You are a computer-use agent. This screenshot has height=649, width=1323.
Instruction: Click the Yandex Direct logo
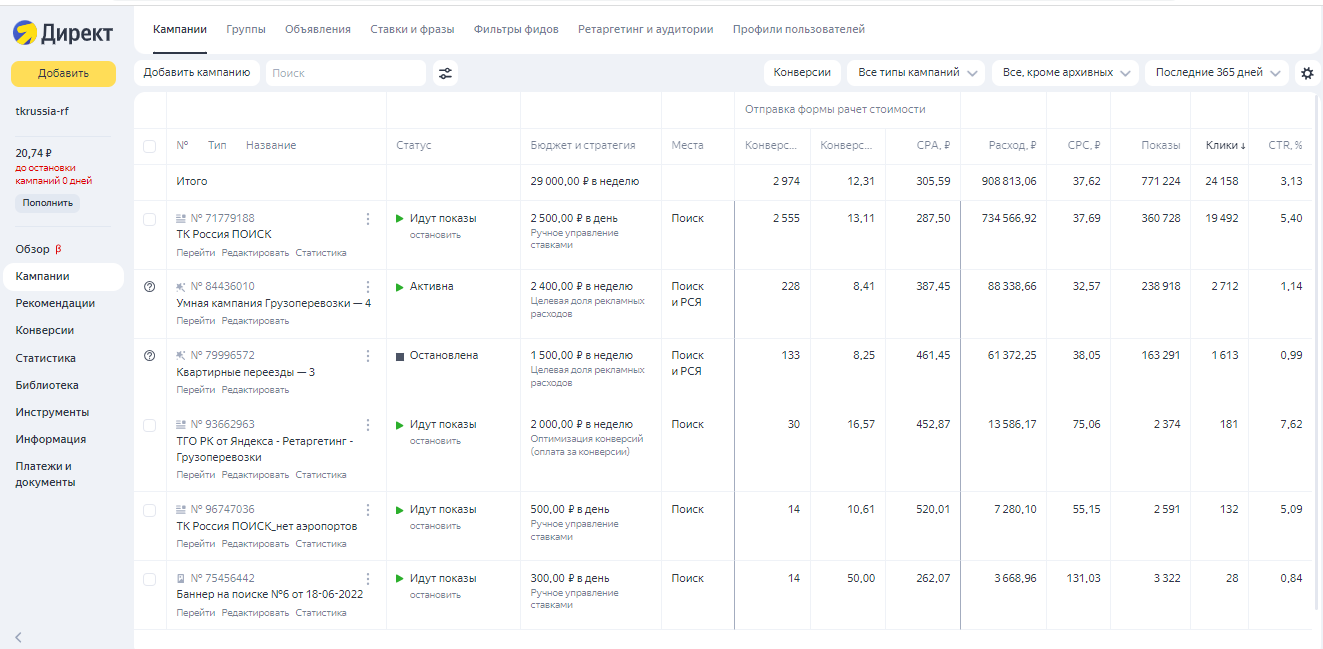63,33
